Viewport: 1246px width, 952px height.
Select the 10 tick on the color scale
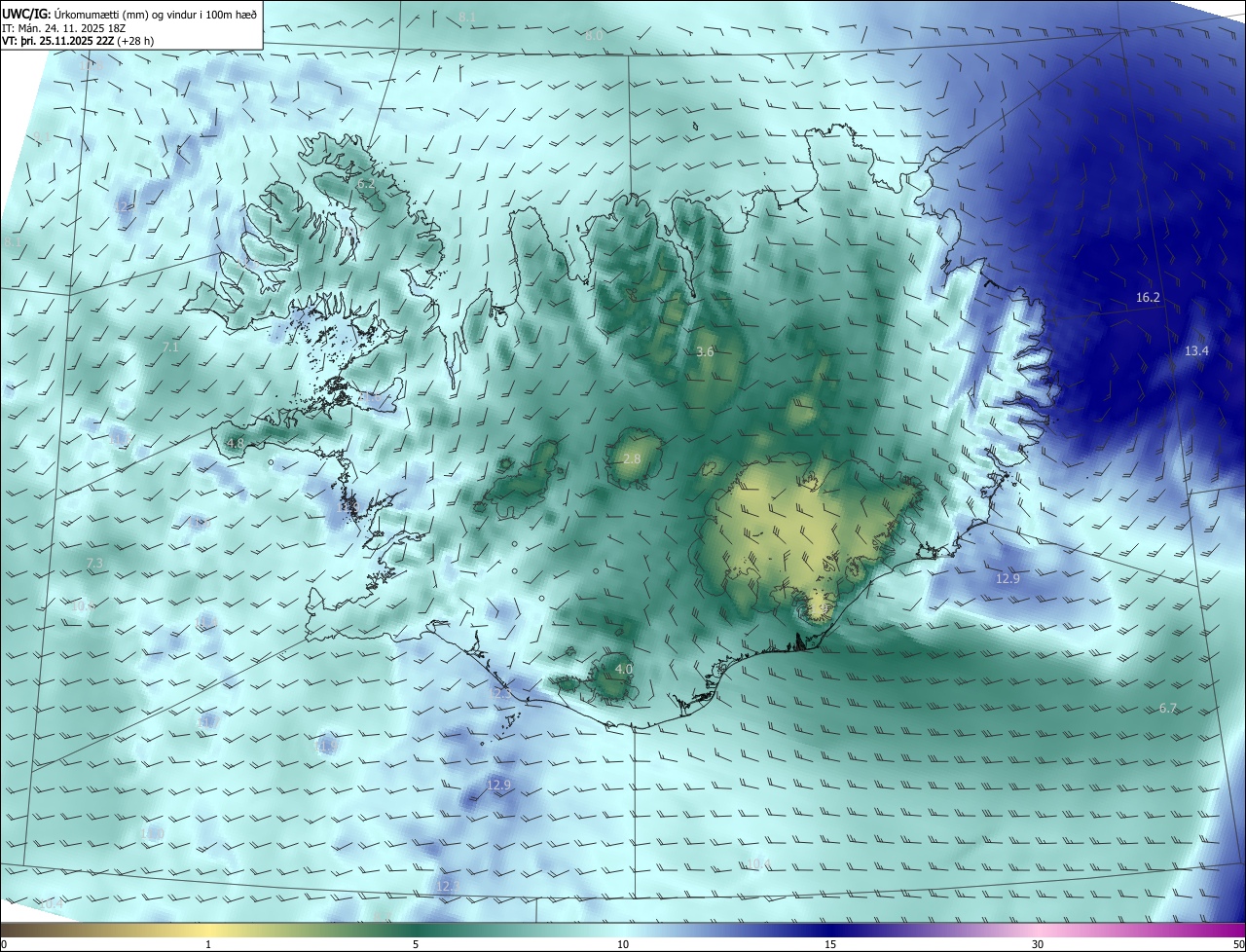(623, 944)
